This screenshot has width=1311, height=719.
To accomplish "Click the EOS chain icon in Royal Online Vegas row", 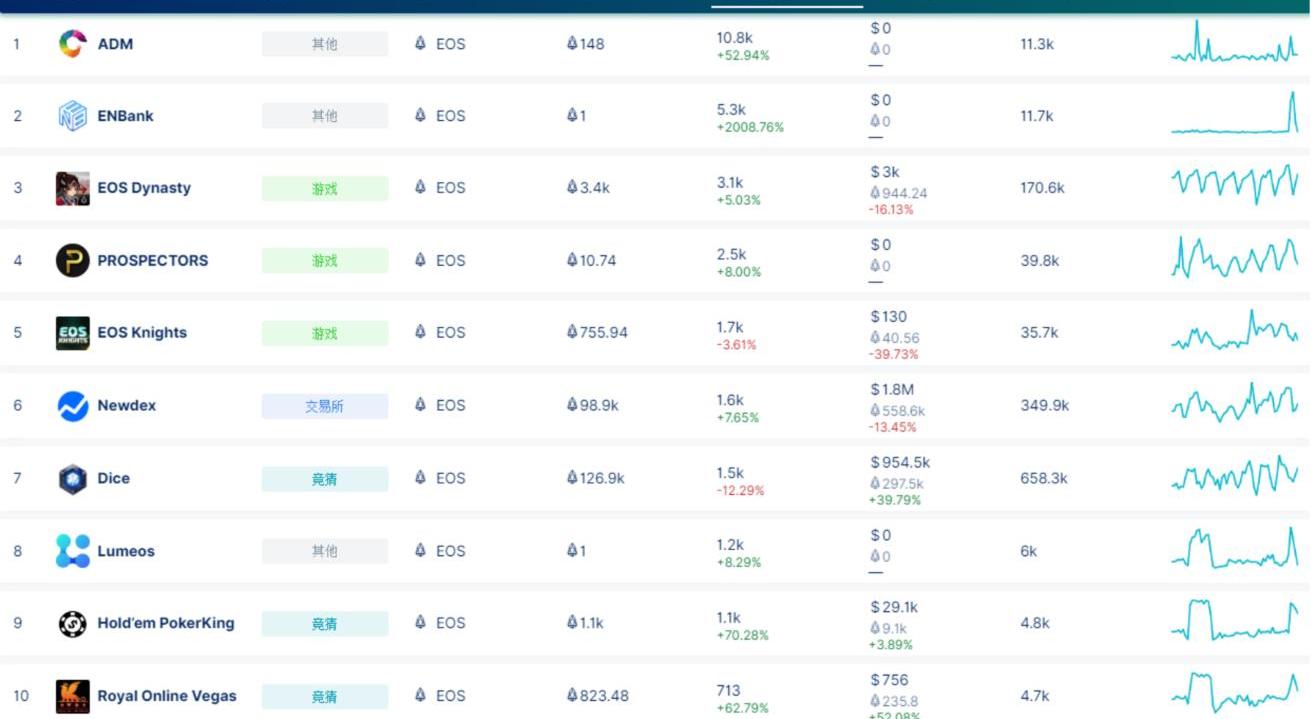I will 420,695.
